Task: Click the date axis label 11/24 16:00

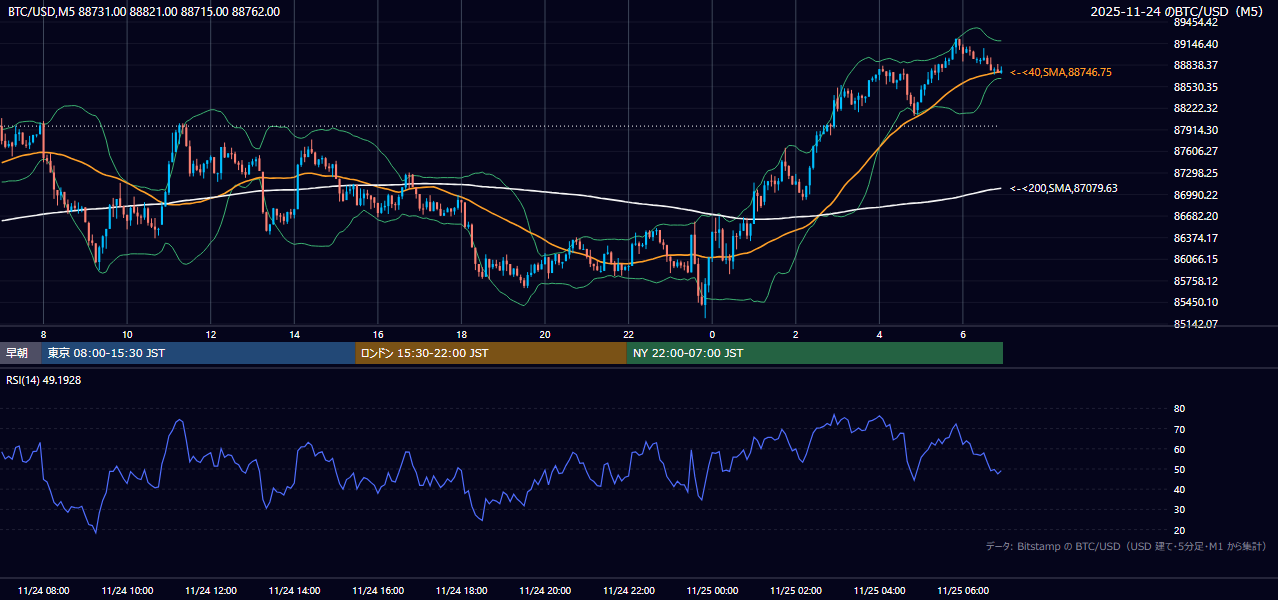Action: click(x=378, y=591)
